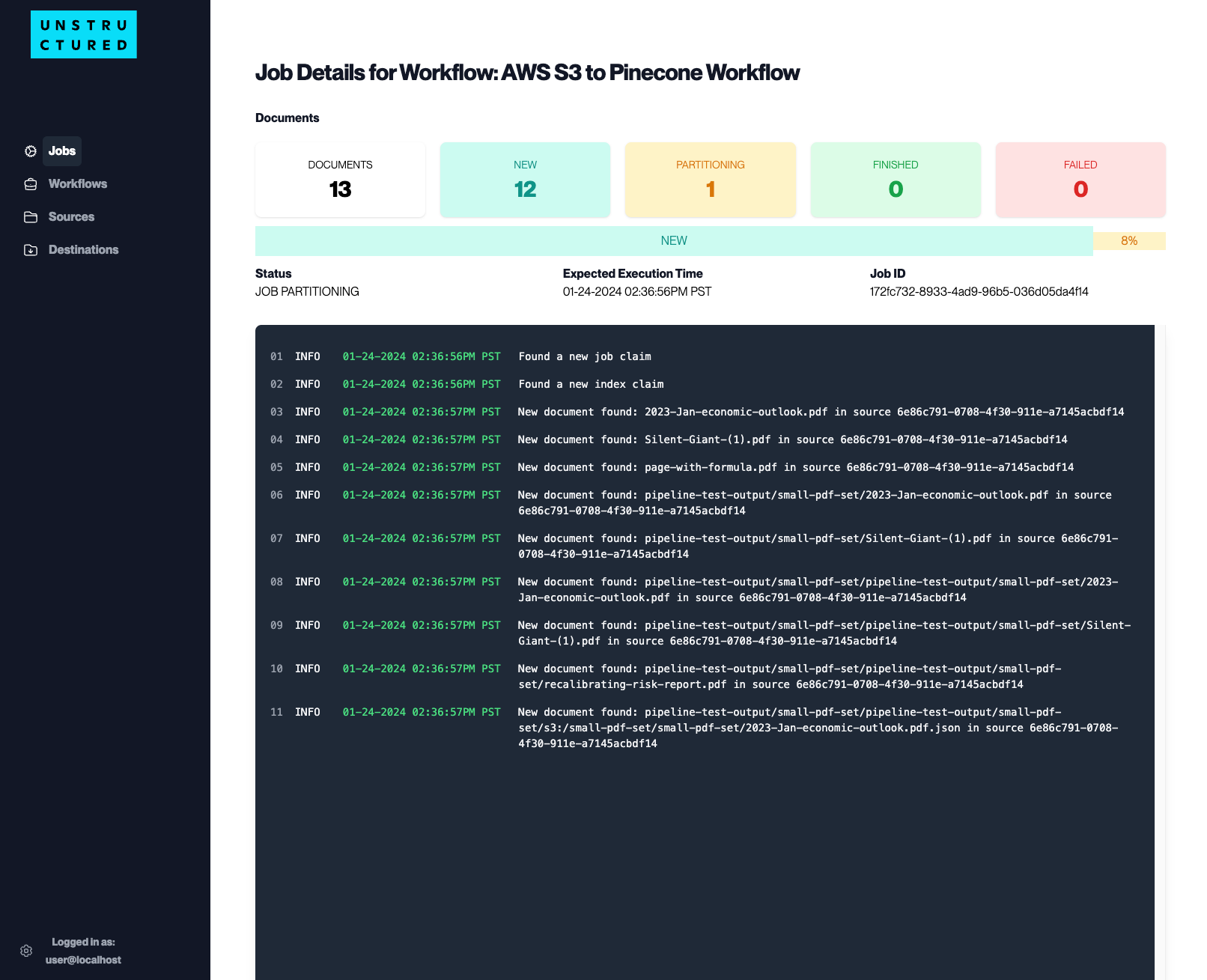Click log line 03 about 2023-Jan-economic-outlook.pdf

pyautogui.click(x=821, y=413)
